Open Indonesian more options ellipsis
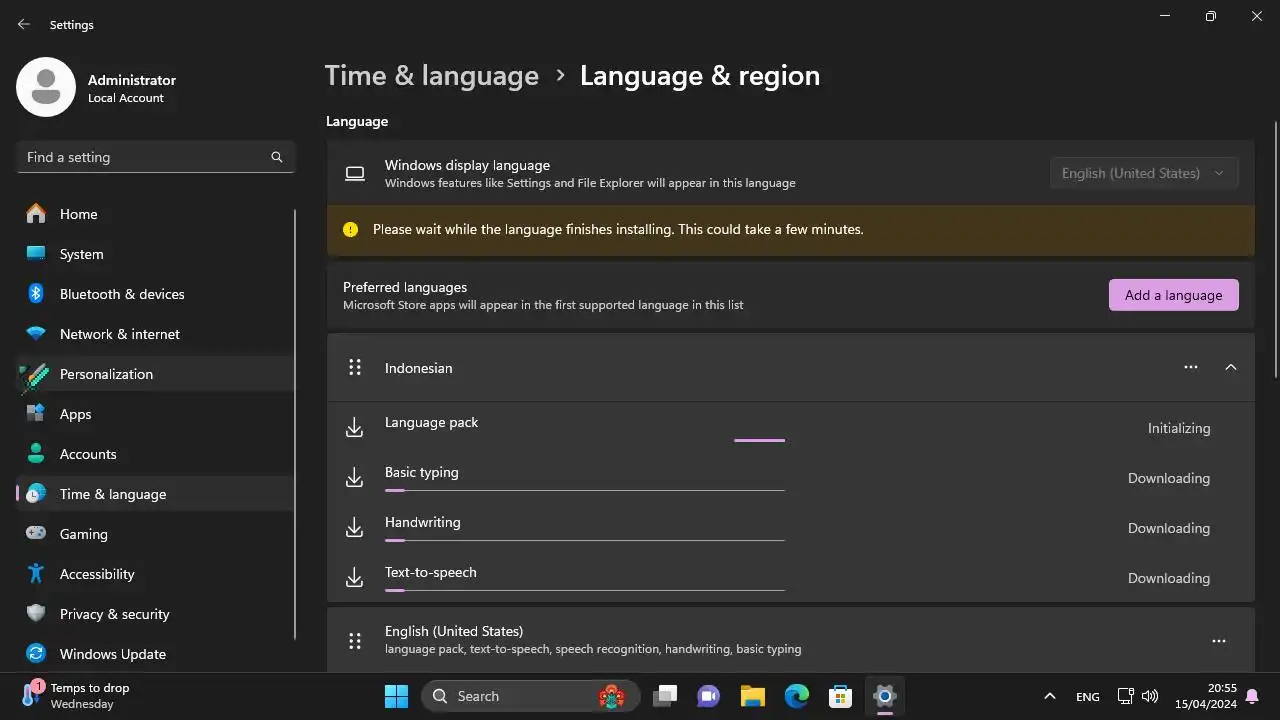 pos(1191,368)
